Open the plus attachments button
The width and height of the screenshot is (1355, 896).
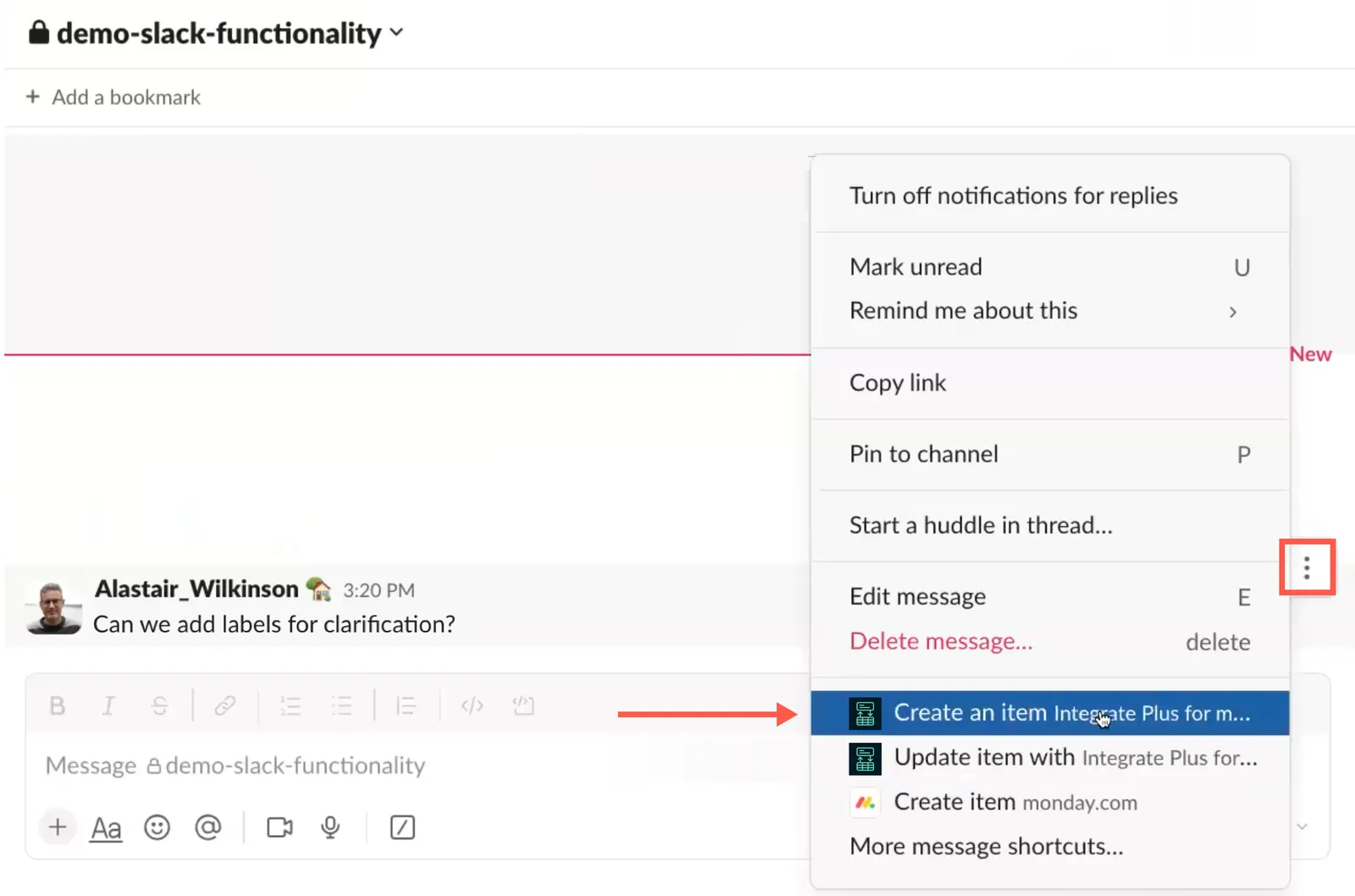tap(58, 827)
